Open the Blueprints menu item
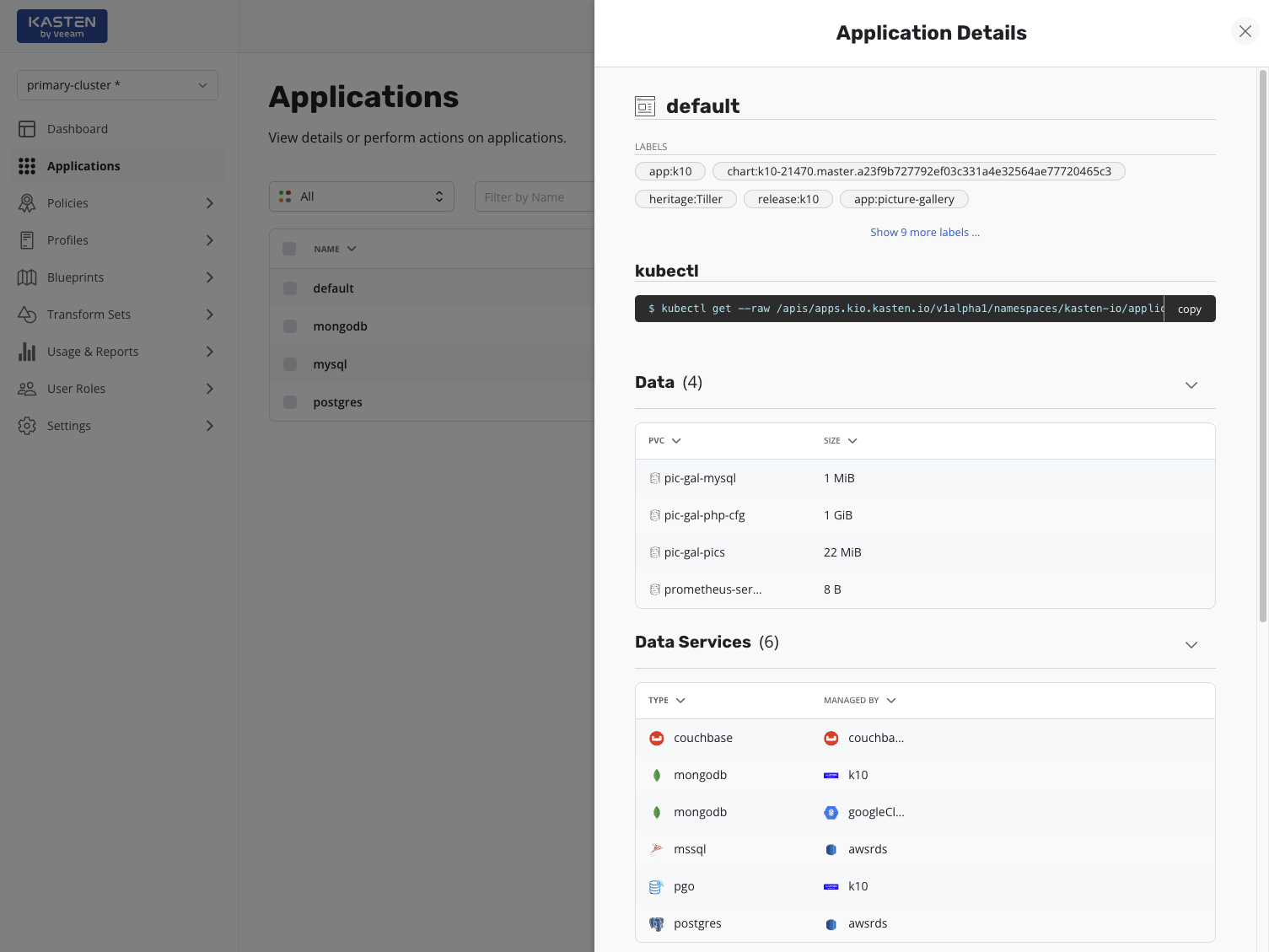 pos(118,277)
